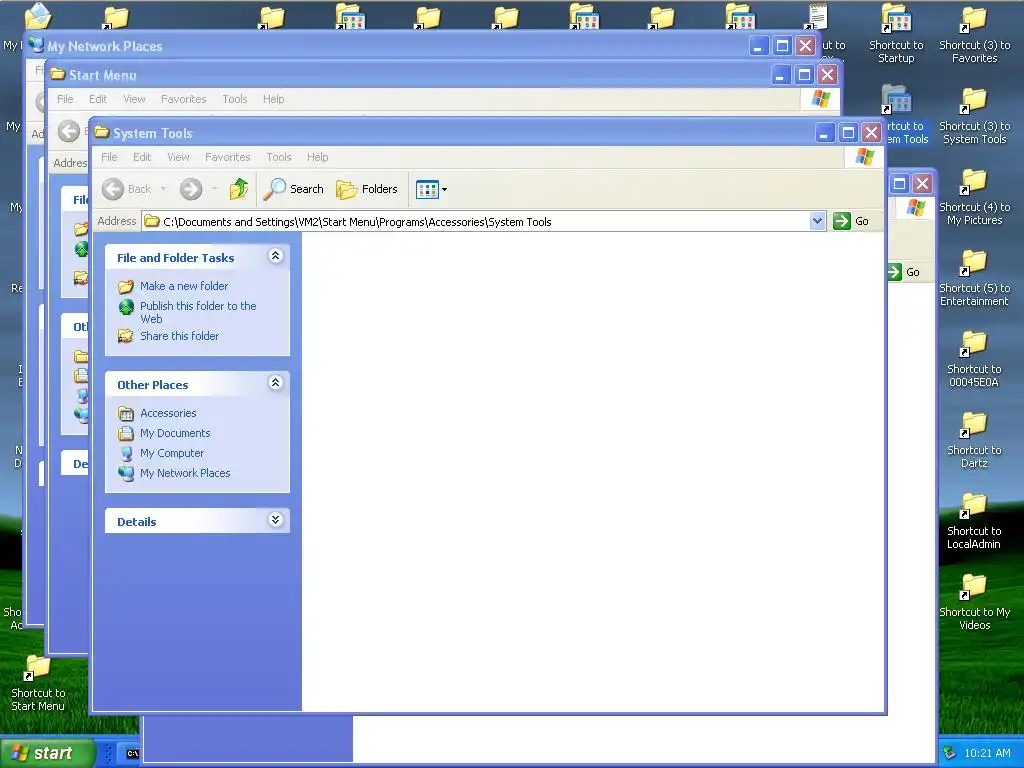Open the Favorites menu in Start Menu window
Image resolution: width=1024 pixels, height=768 pixels.
pos(184,99)
